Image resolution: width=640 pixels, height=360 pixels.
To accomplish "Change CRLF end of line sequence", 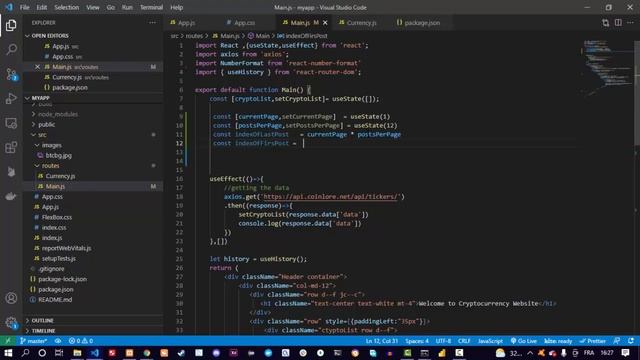I will [x=464, y=341].
